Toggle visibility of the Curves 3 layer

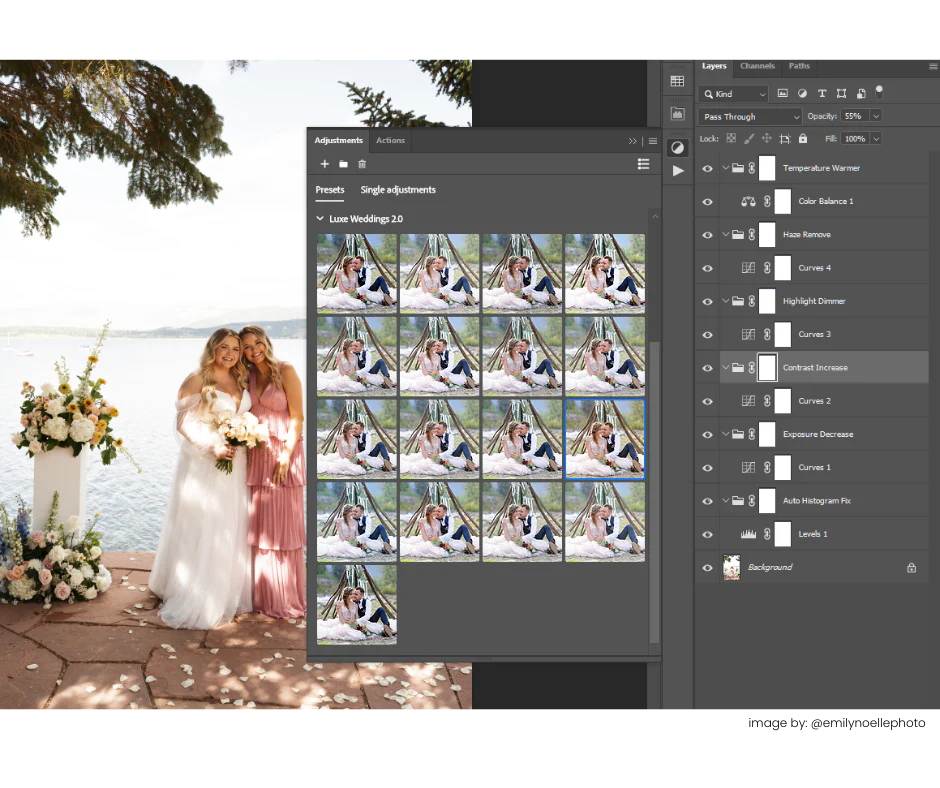tap(707, 334)
